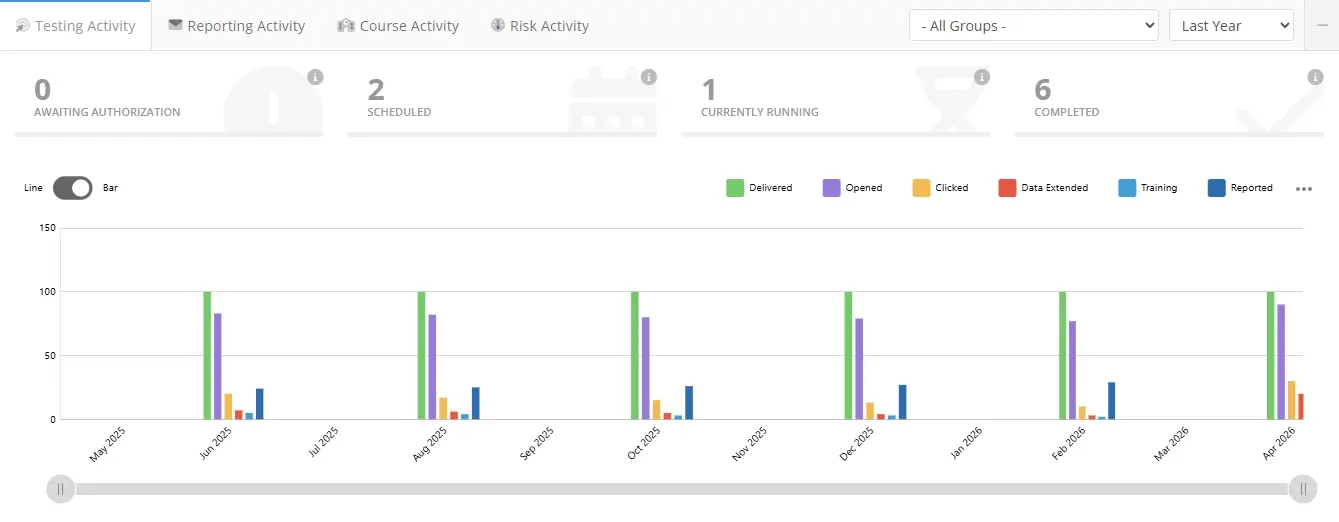Click the Risk Activity tab icon
The height and width of the screenshot is (522, 1339).
[x=497, y=26]
